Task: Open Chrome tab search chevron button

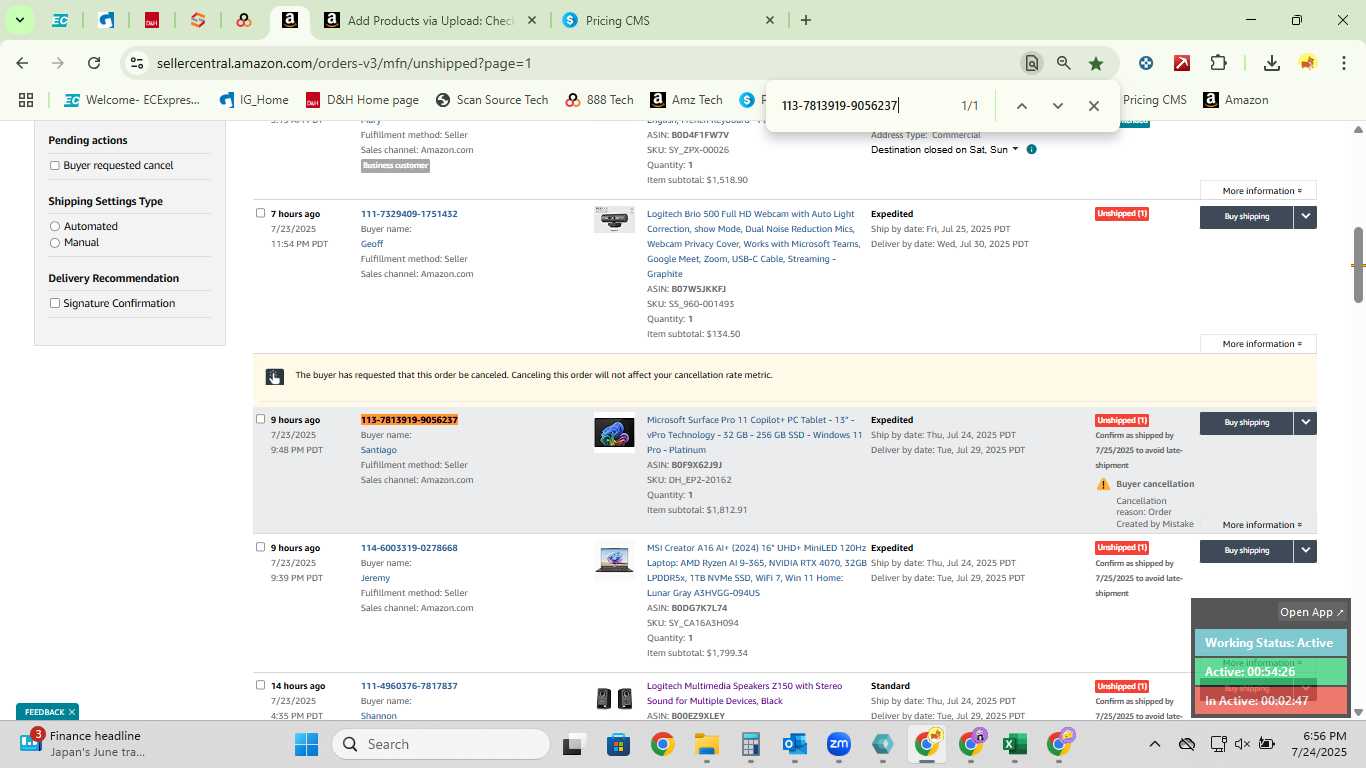Action: 19,20
